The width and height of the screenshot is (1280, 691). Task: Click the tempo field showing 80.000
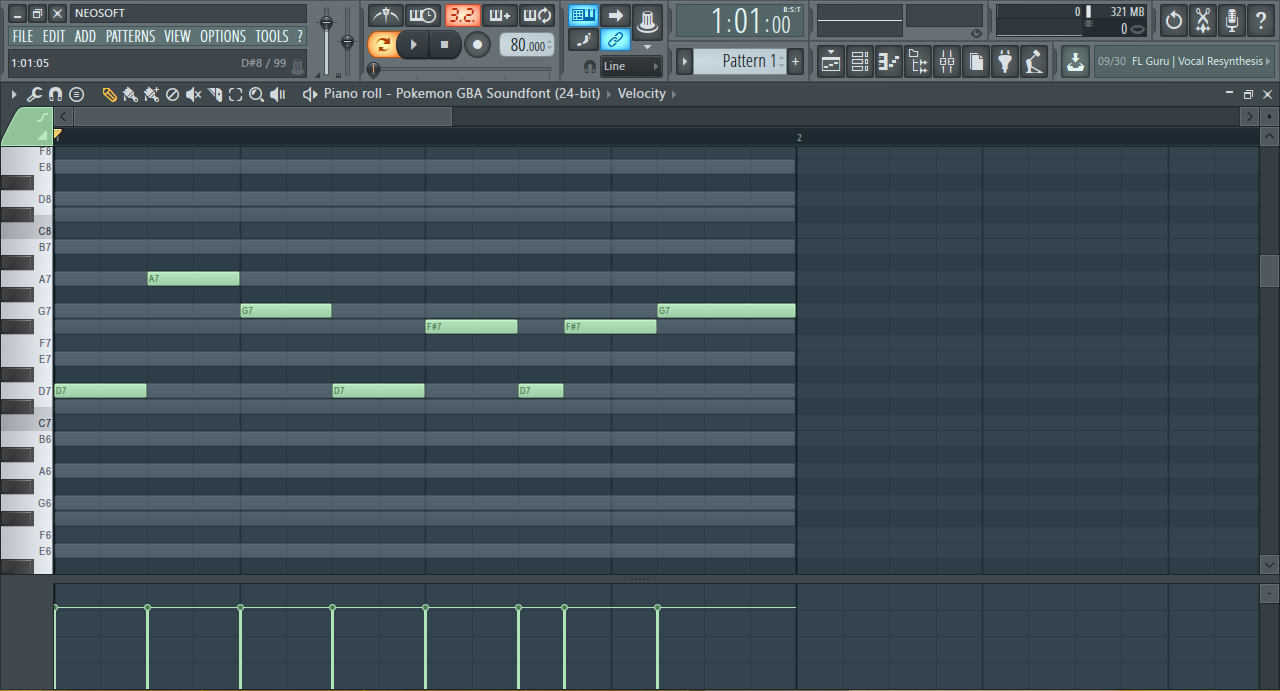click(x=527, y=45)
